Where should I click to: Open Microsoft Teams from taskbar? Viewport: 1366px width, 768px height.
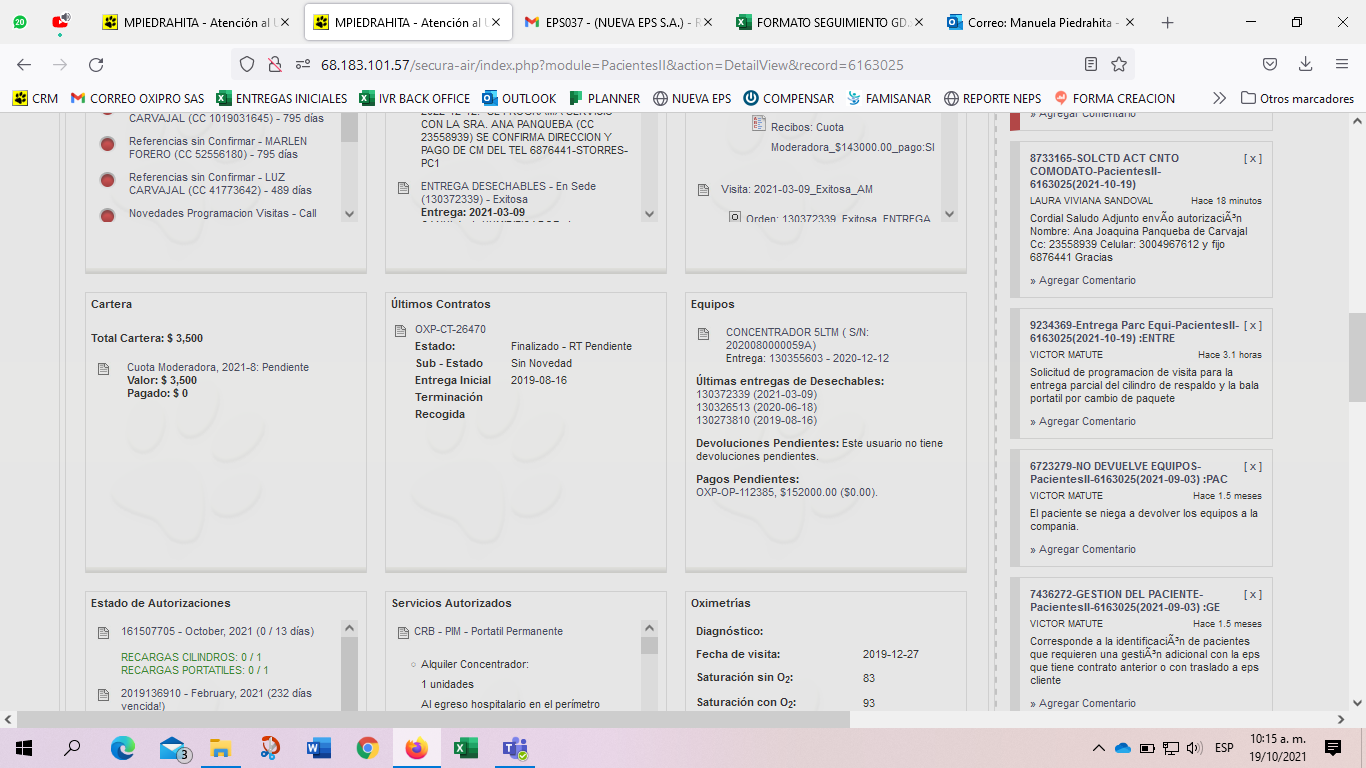click(515, 747)
